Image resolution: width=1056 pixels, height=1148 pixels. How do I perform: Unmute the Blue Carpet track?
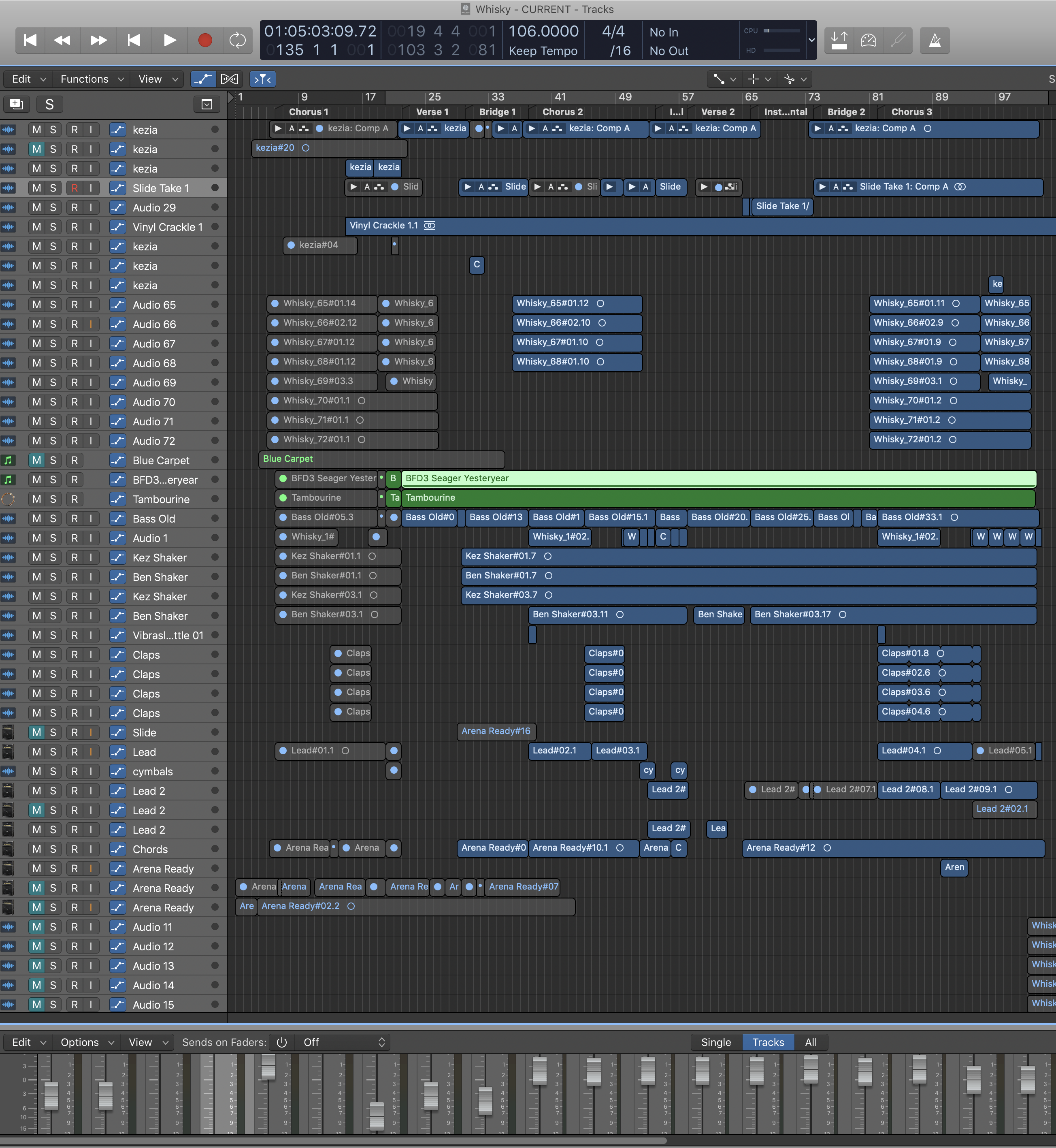[36, 460]
